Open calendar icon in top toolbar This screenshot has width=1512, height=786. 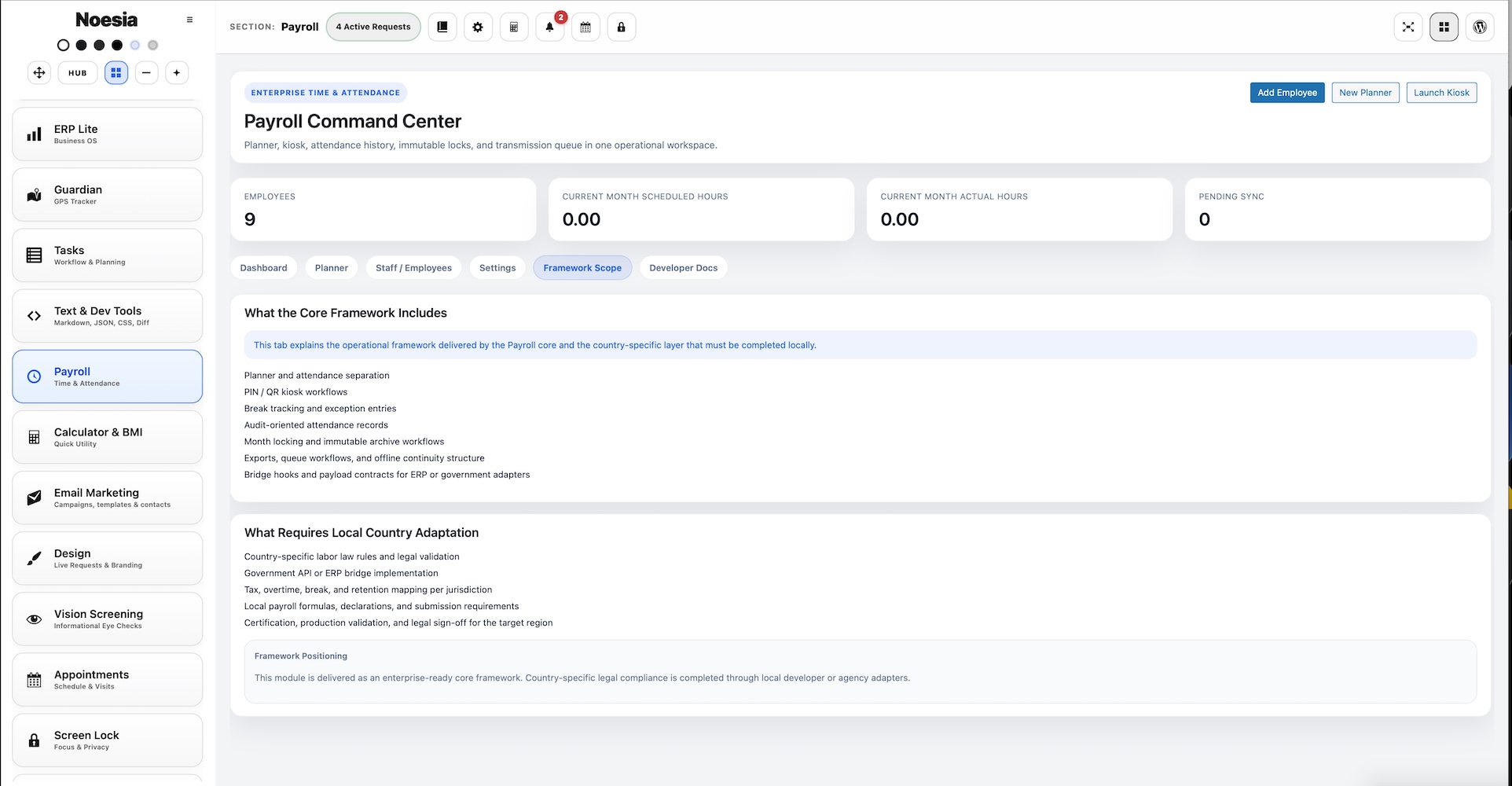585,27
